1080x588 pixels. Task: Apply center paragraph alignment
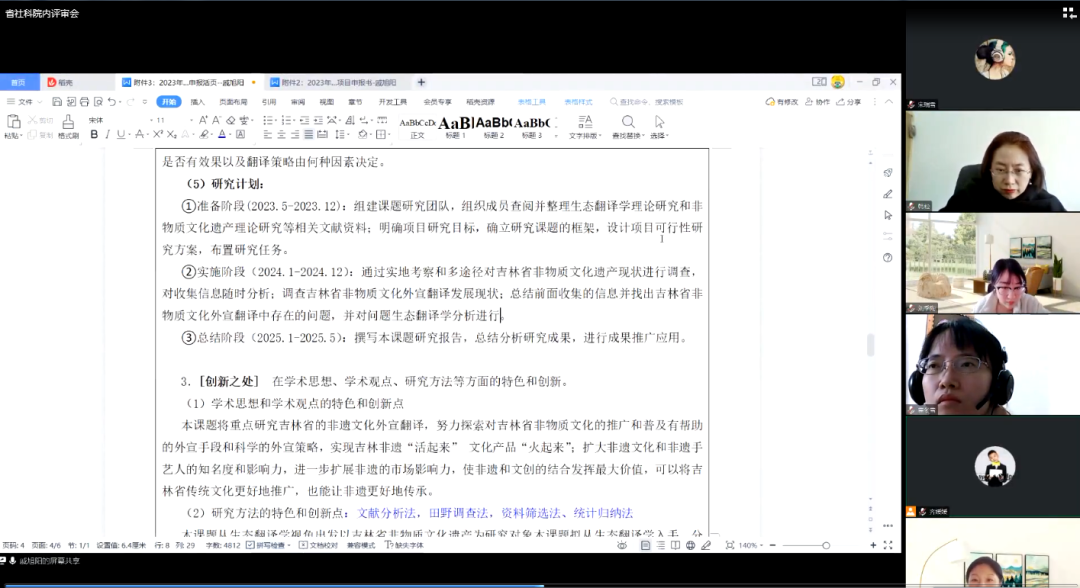point(282,134)
